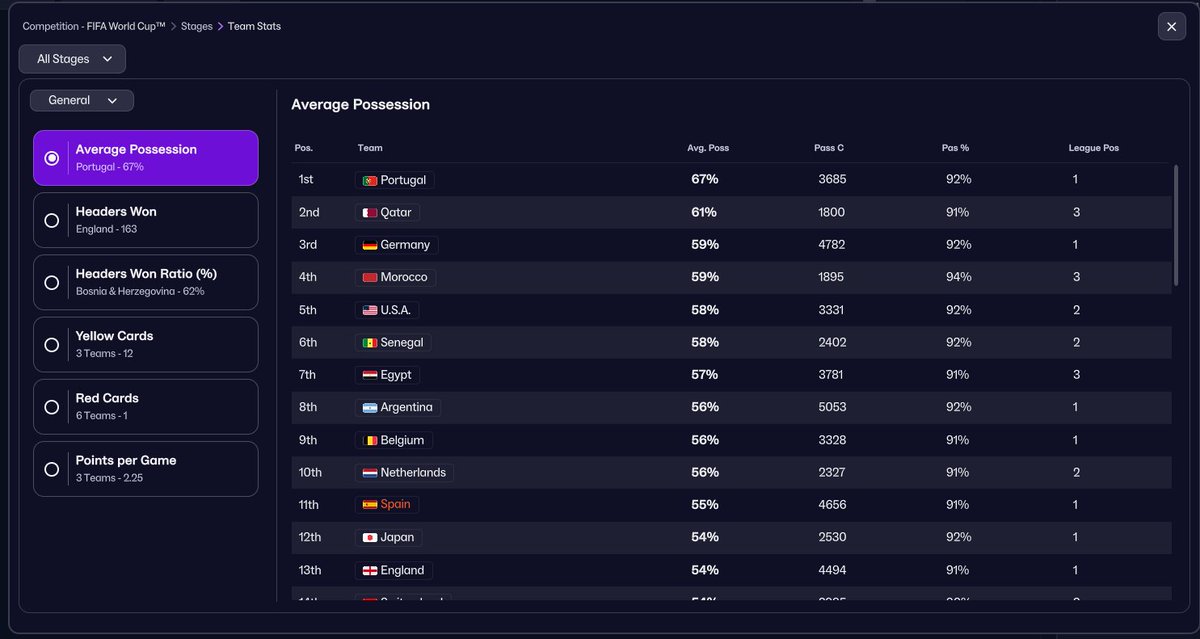
Task: Go to Stages in the breadcrumb
Action: (x=197, y=26)
